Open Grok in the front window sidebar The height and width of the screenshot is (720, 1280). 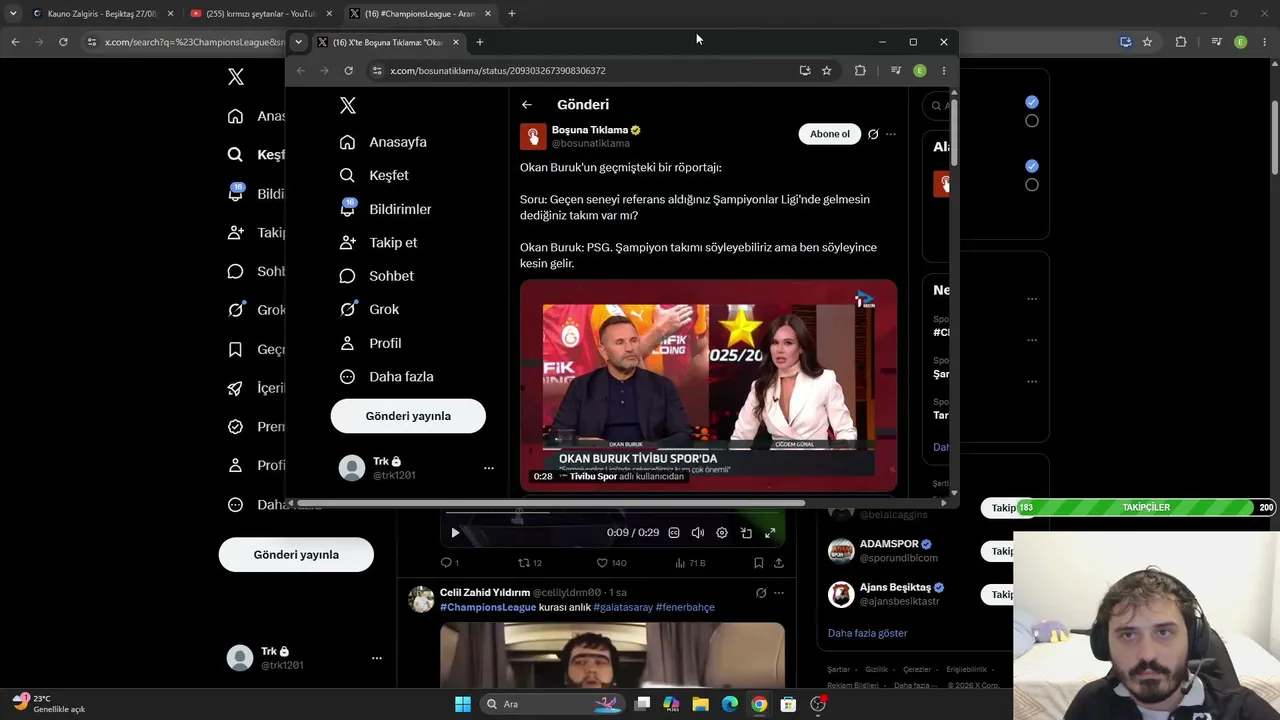point(370,310)
